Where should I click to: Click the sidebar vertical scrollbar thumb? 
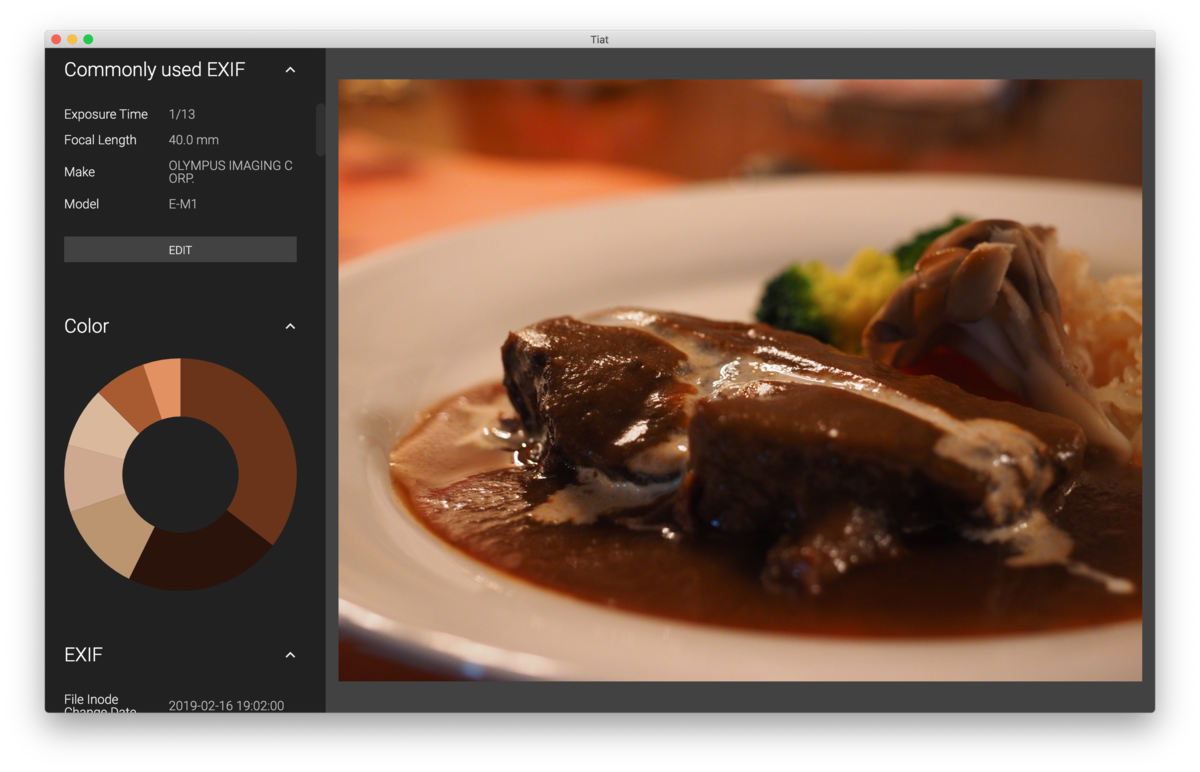pyautogui.click(x=320, y=130)
